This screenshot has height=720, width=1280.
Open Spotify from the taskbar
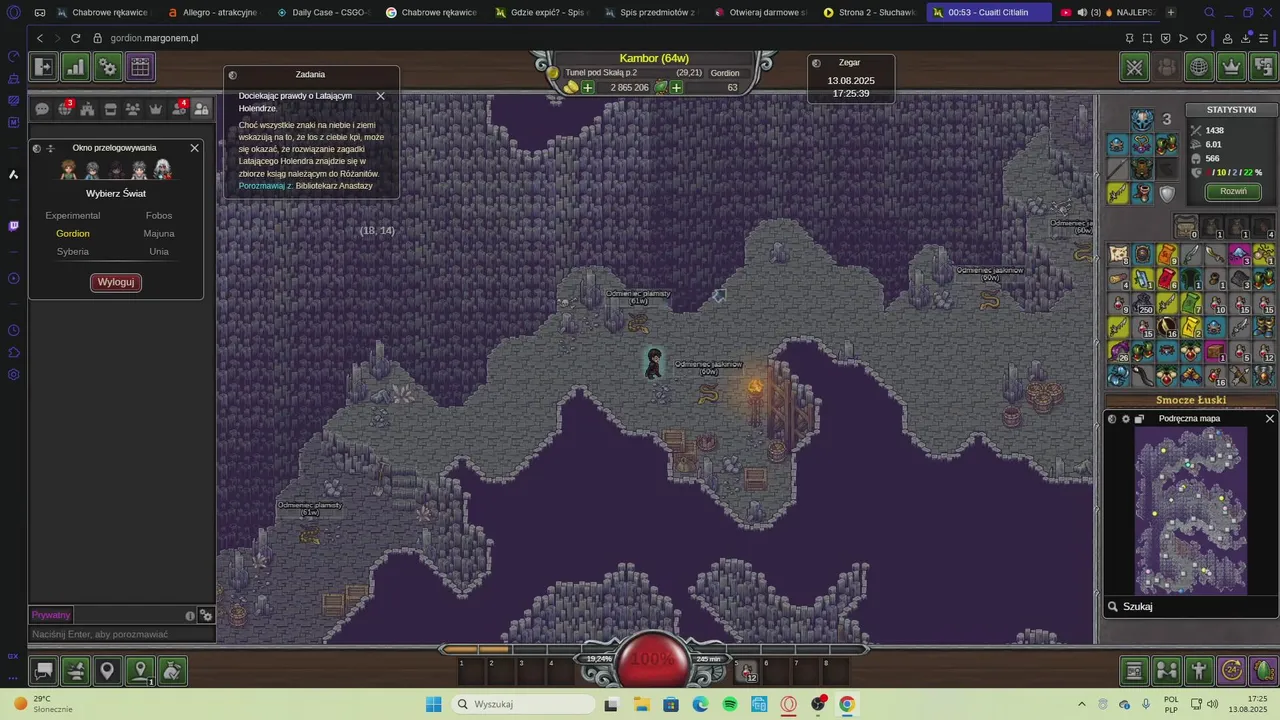click(x=730, y=704)
